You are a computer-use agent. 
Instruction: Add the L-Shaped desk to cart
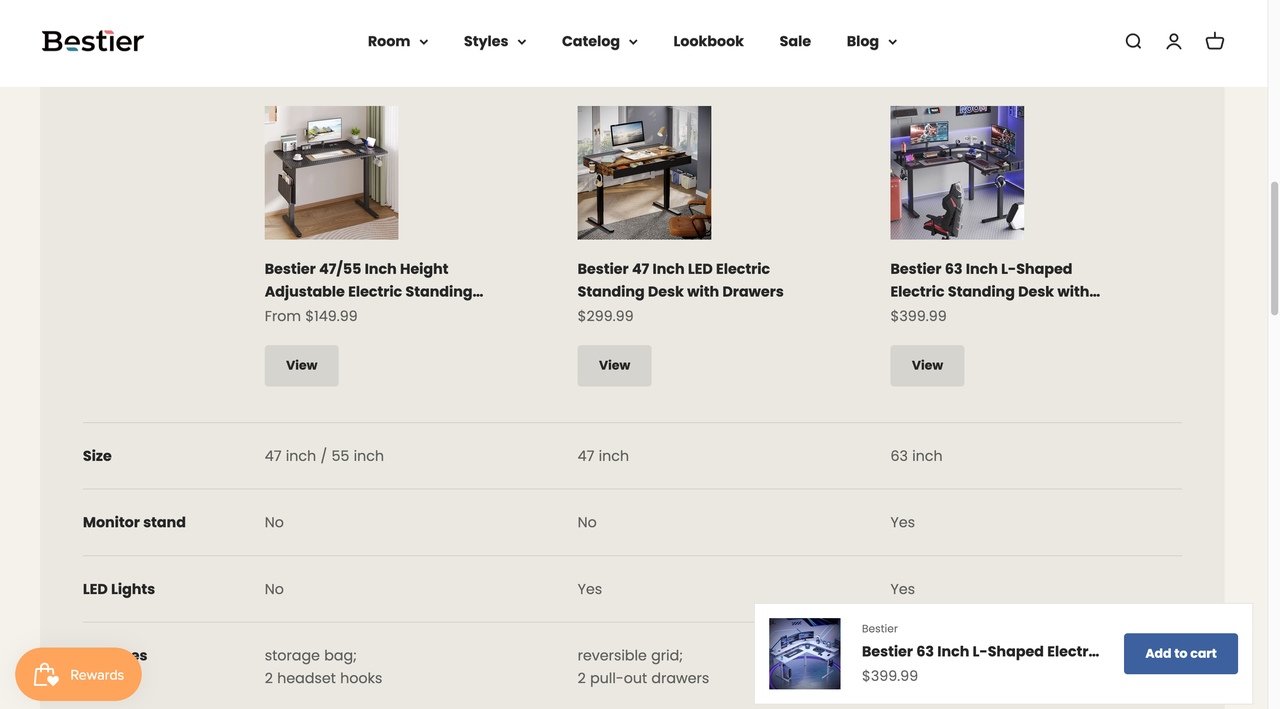[1180, 654]
